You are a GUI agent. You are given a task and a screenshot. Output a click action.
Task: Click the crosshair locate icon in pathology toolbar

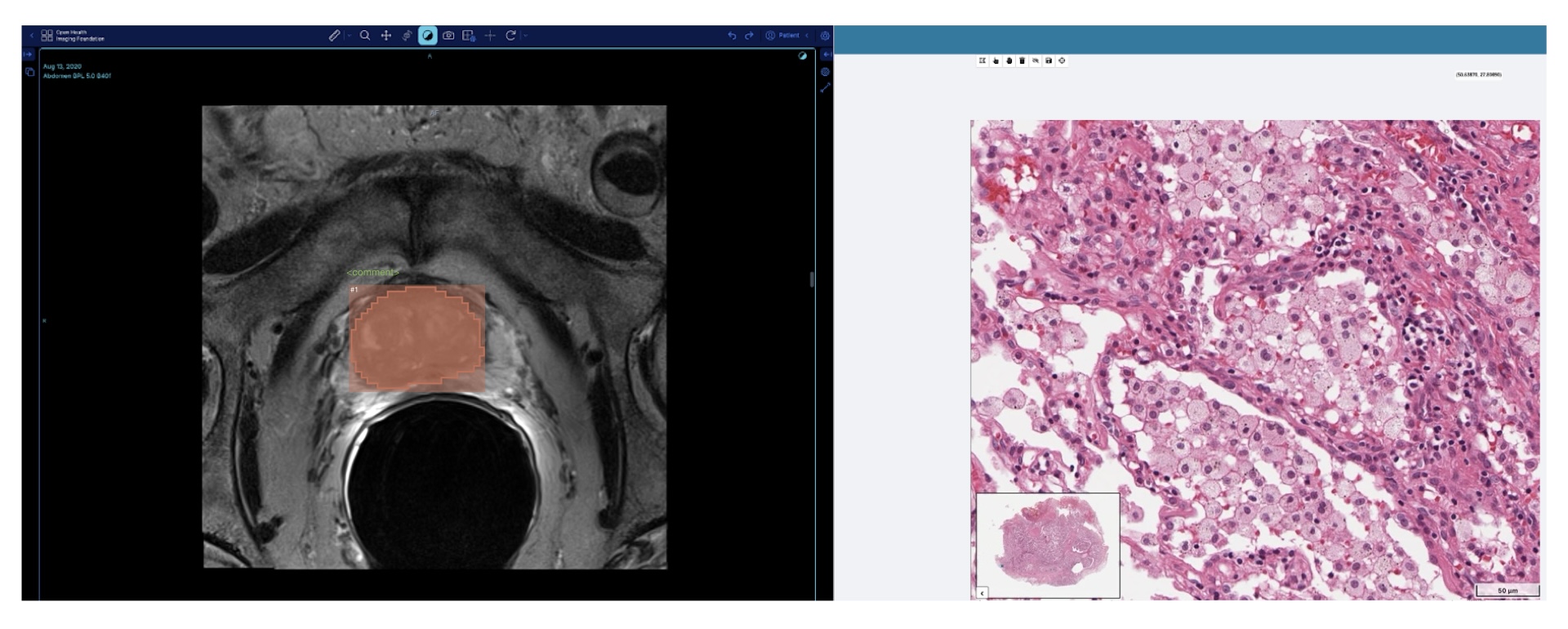pos(1062,60)
